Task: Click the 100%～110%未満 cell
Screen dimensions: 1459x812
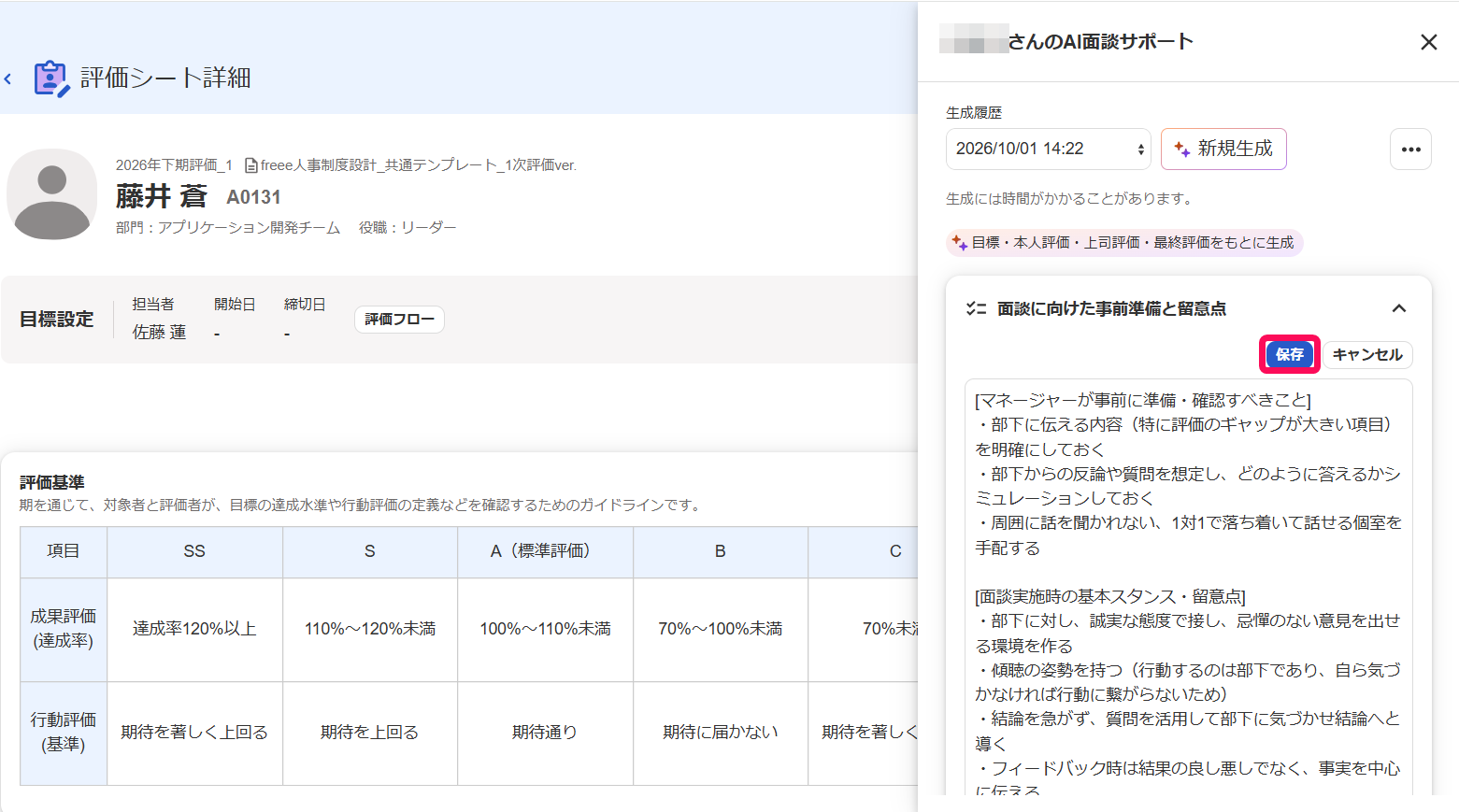Action: tap(545, 629)
